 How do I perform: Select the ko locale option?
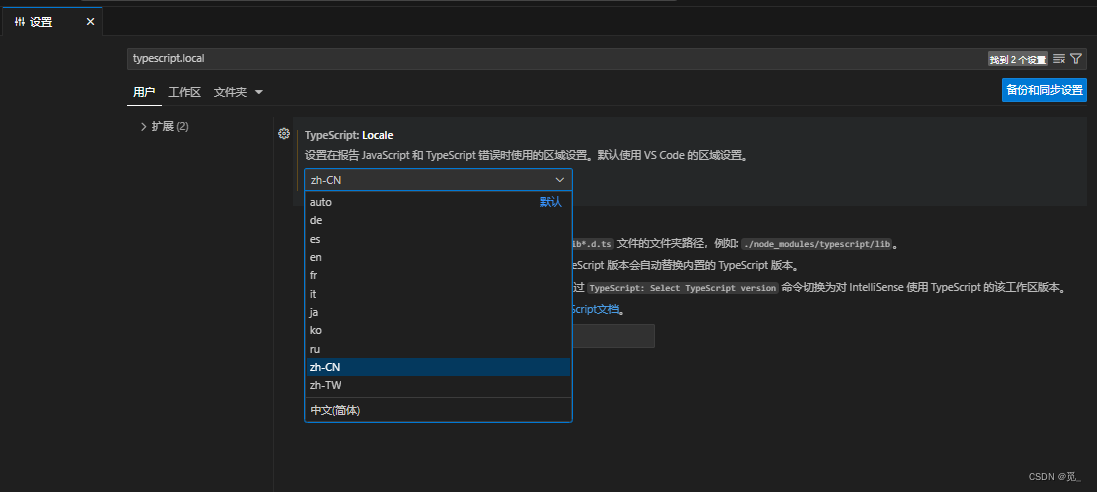(438, 330)
